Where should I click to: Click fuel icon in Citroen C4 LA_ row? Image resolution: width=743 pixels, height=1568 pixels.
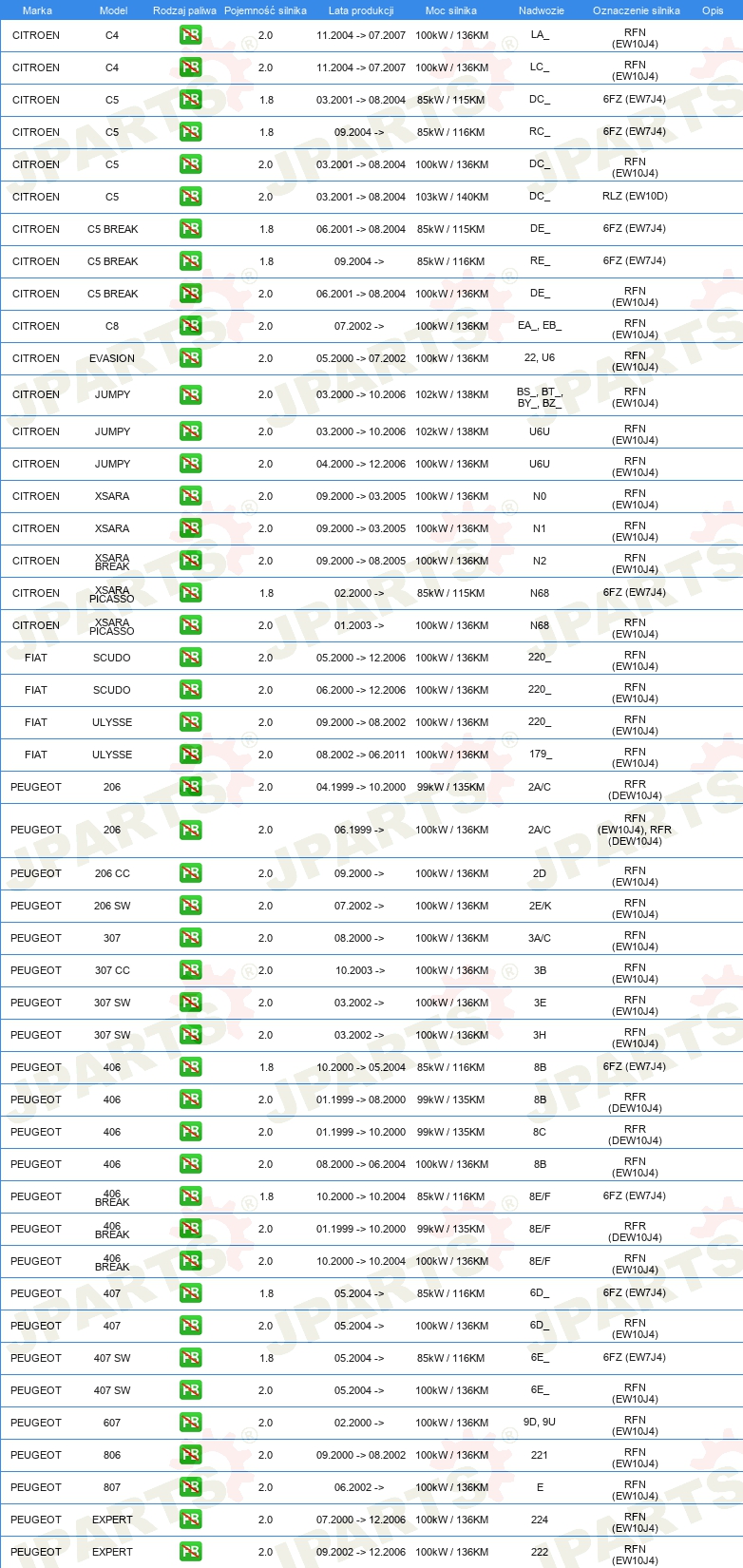click(191, 35)
